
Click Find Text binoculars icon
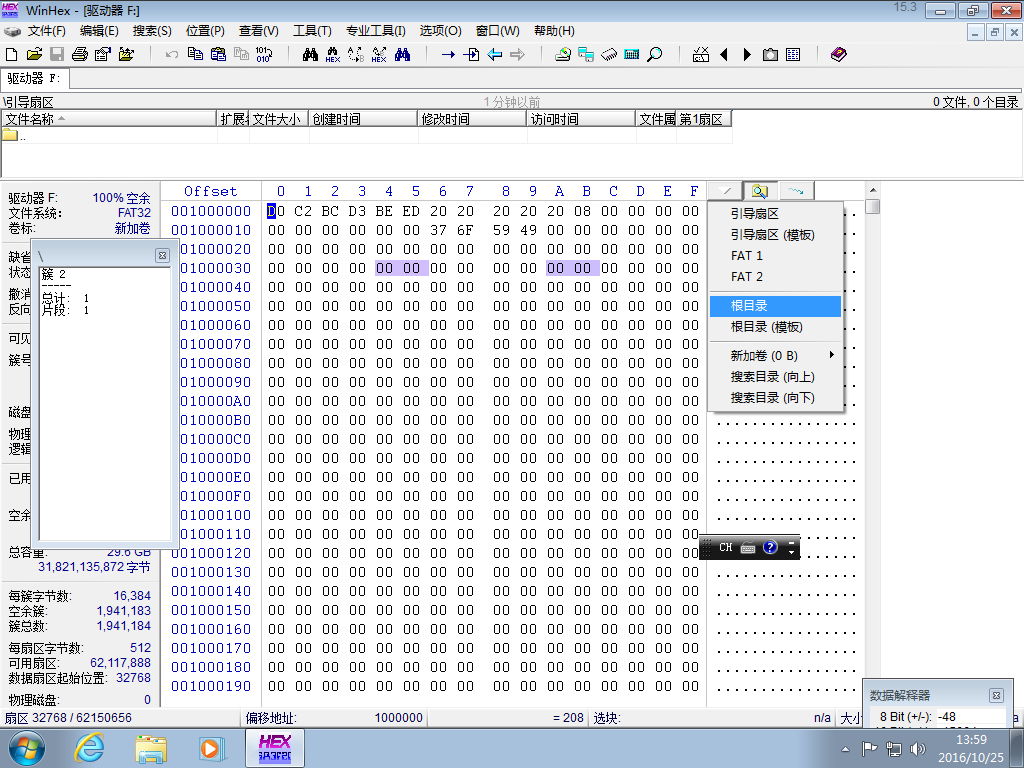point(310,55)
